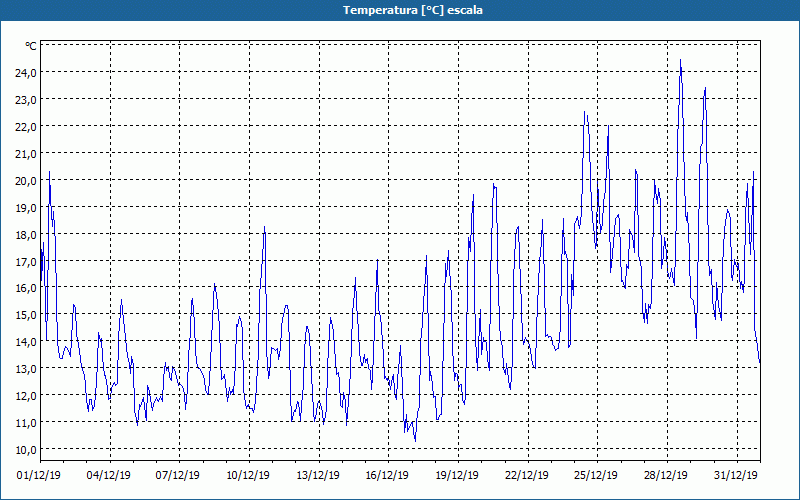Click the 11,0 y-axis label
This screenshot has height=500, width=800.
point(27,423)
